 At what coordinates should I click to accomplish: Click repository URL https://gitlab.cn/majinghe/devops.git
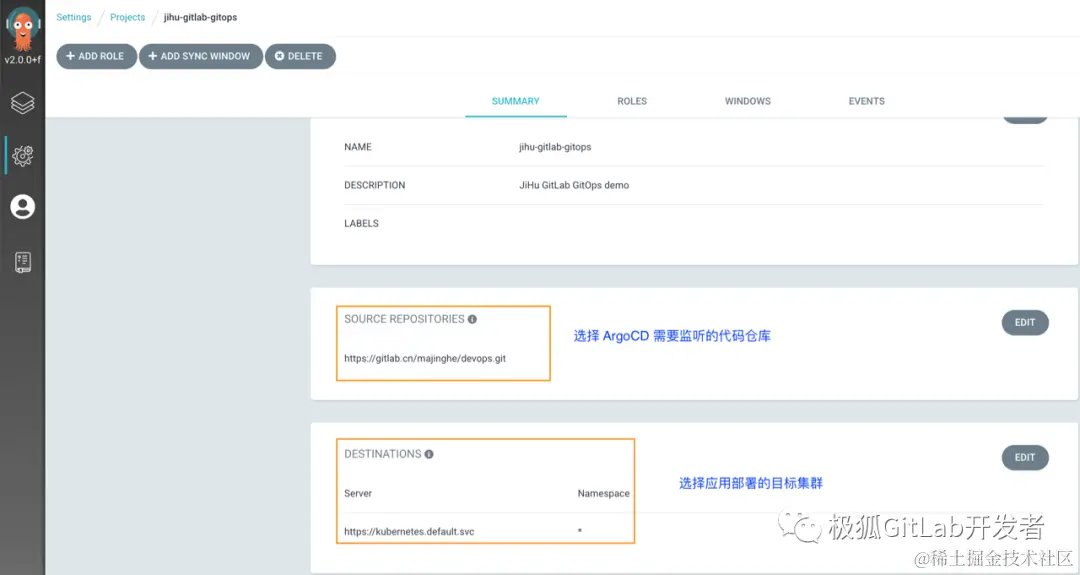[425, 358]
